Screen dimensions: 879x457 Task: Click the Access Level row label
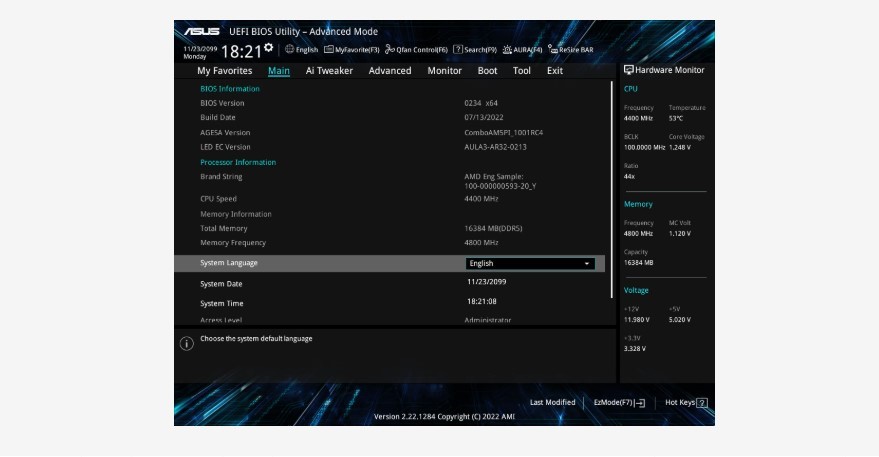point(221,320)
